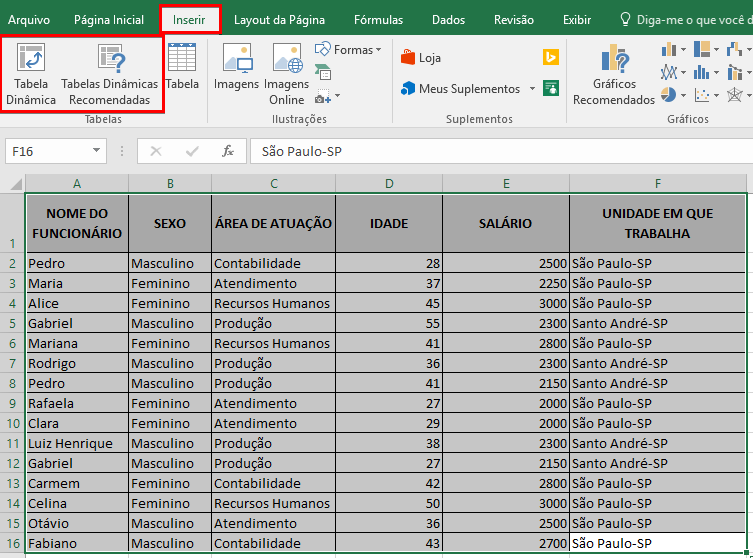Expand the screenshot capture dropdown arrow
Screen dimensions: 753x558
338,96
